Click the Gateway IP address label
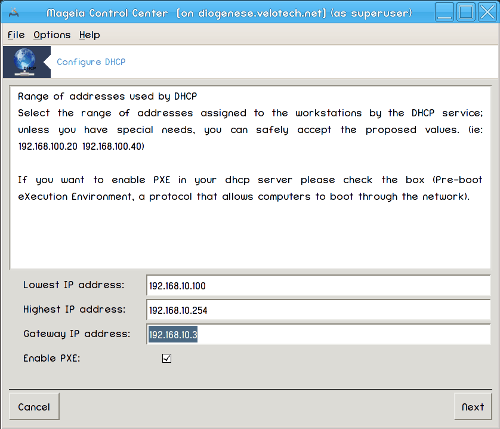 point(77,334)
